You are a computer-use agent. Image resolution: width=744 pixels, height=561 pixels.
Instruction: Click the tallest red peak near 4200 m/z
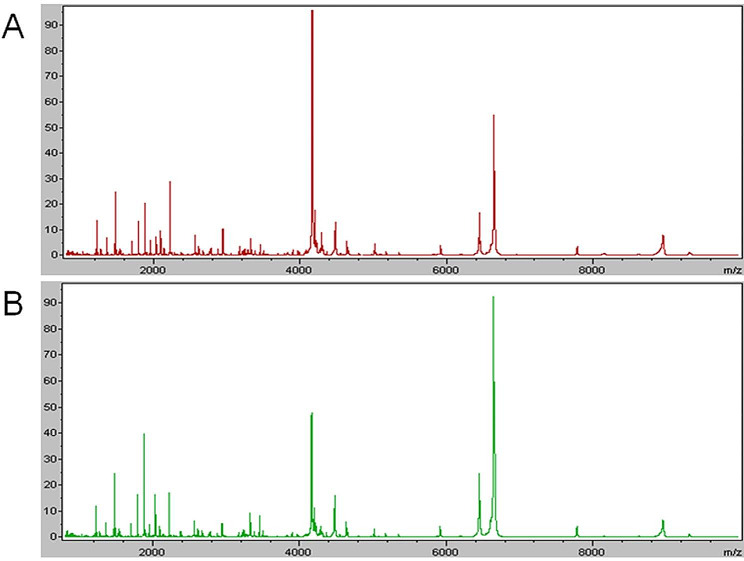pos(312,14)
